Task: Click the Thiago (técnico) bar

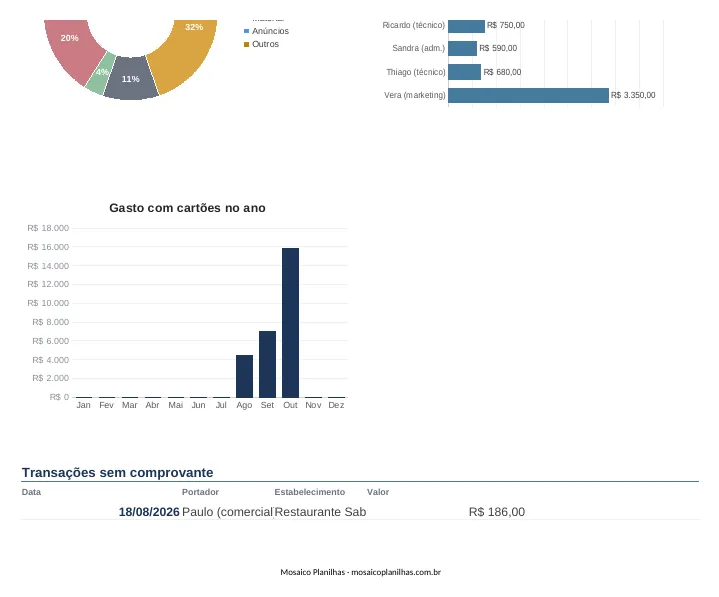Action: (465, 72)
